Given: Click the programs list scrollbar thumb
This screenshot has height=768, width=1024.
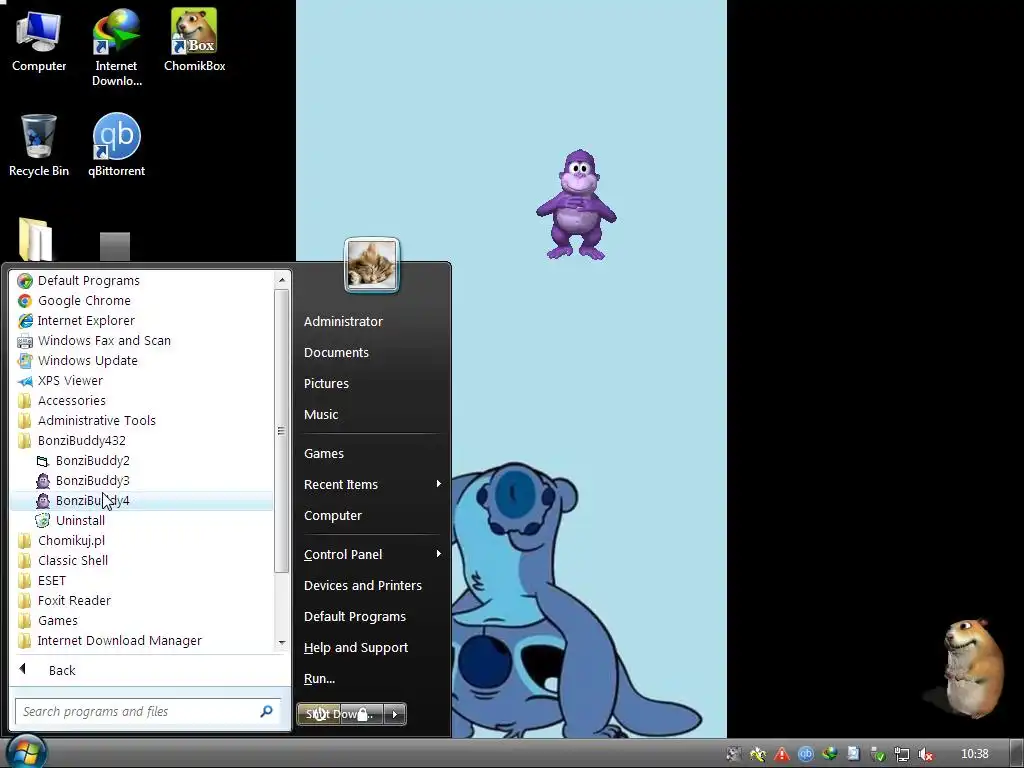Looking at the screenshot, I should tap(281, 431).
